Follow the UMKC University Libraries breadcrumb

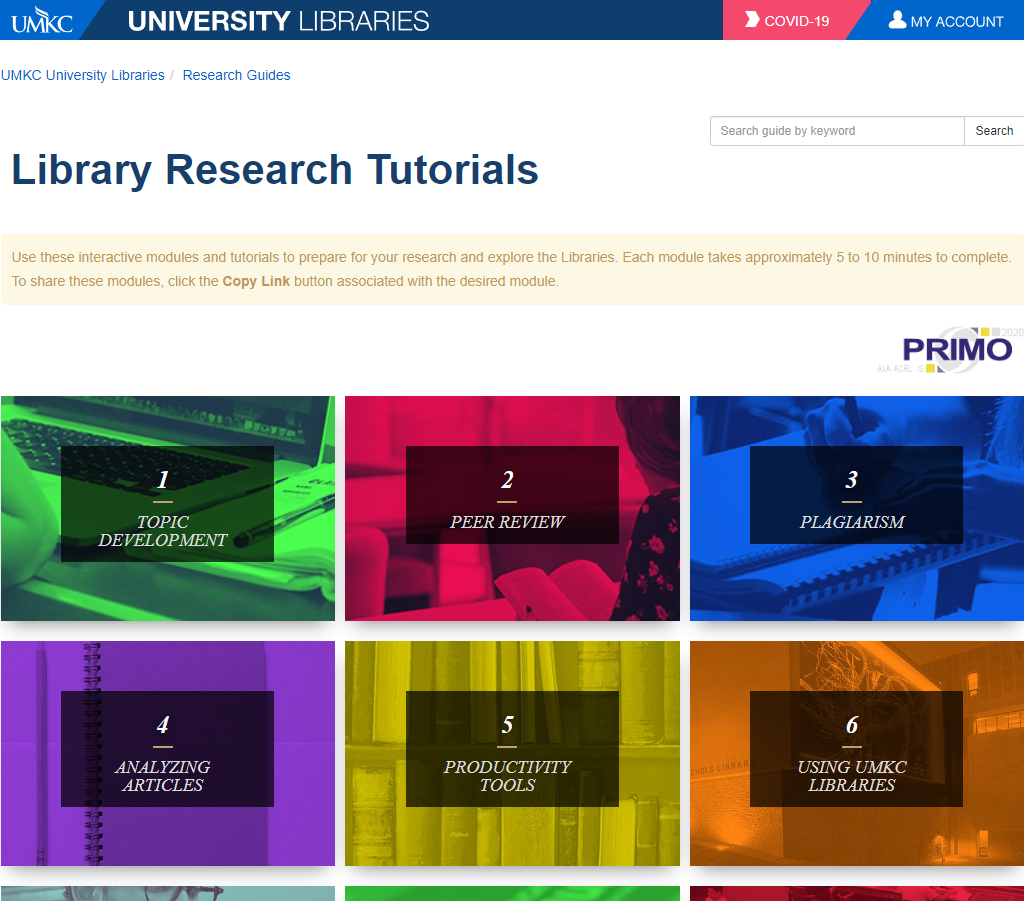[x=83, y=75]
